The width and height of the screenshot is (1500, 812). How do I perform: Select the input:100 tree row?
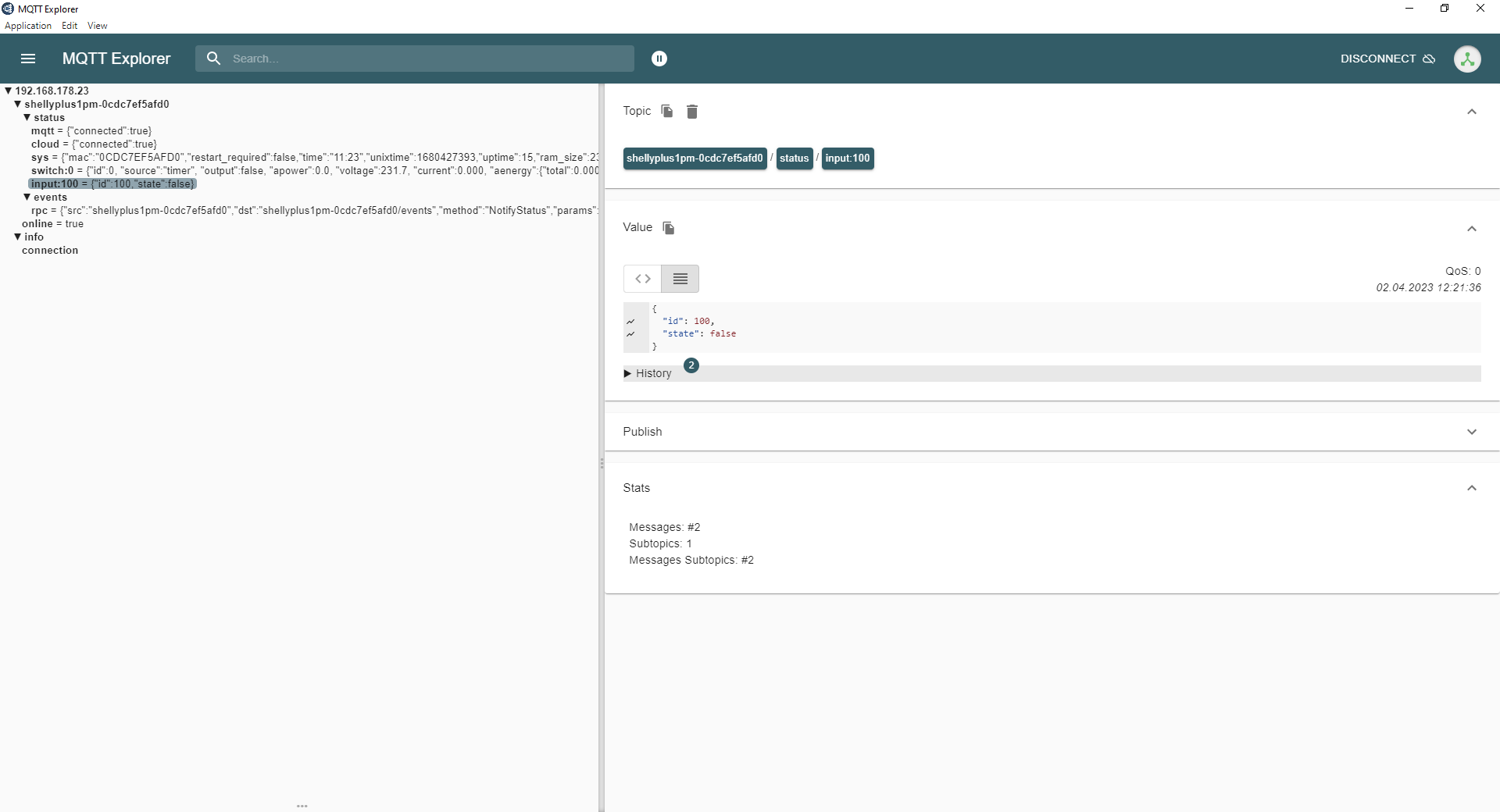pyautogui.click(x=112, y=184)
